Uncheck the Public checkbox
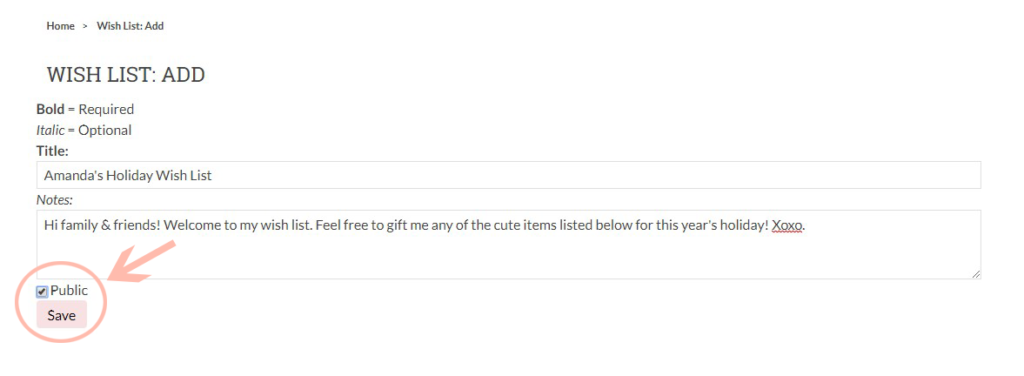Screen dimensions: 1024x376 click(x=42, y=292)
